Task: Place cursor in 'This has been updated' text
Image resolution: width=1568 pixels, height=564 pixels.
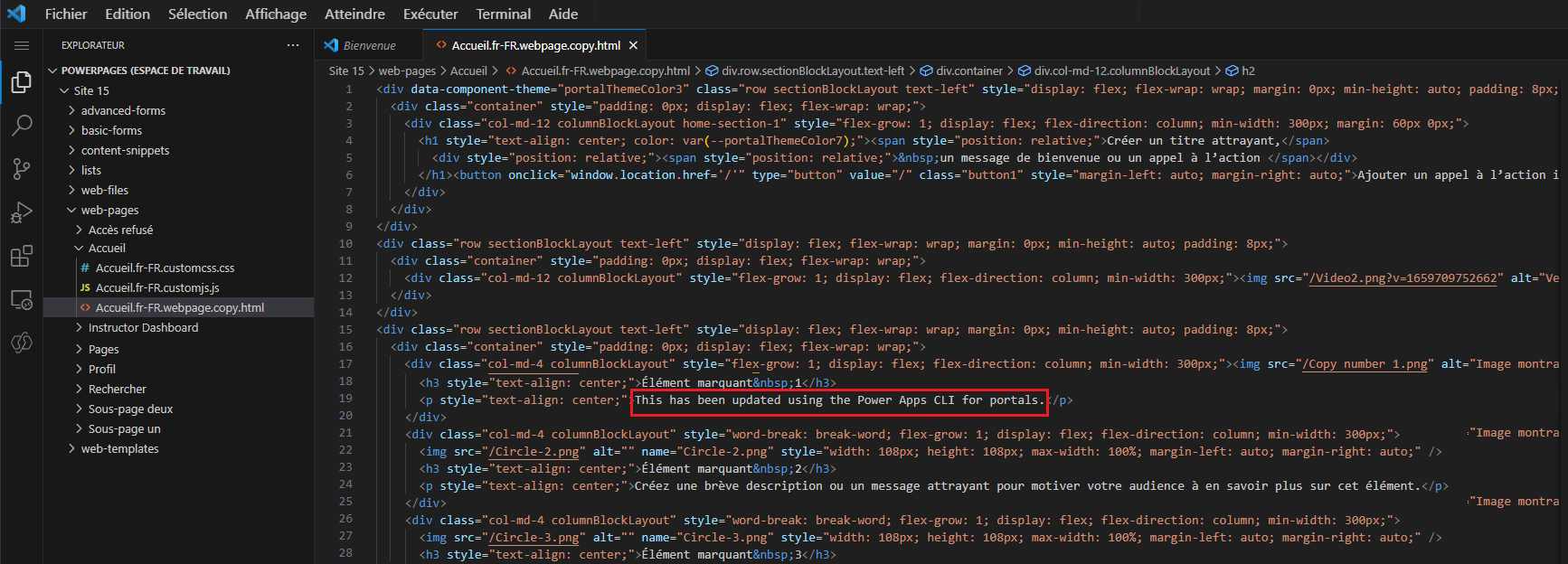Action: tap(711, 399)
